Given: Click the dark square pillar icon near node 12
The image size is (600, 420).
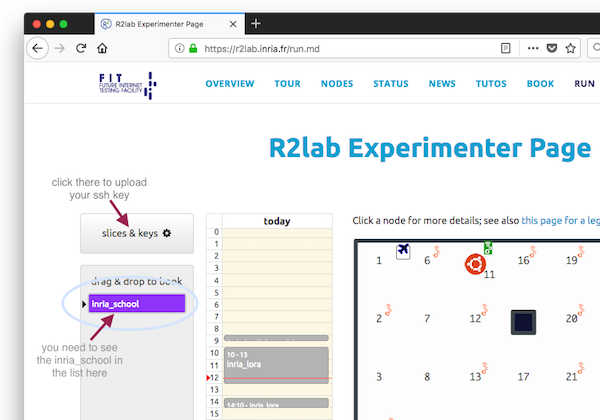Looking at the screenshot, I should (x=523, y=322).
